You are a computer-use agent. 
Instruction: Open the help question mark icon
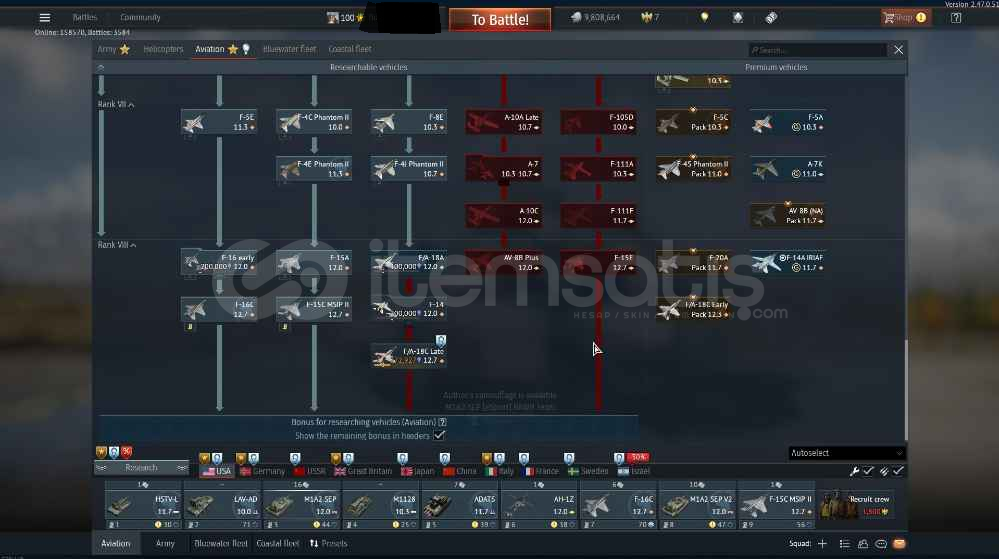click(x=956, y=18)
